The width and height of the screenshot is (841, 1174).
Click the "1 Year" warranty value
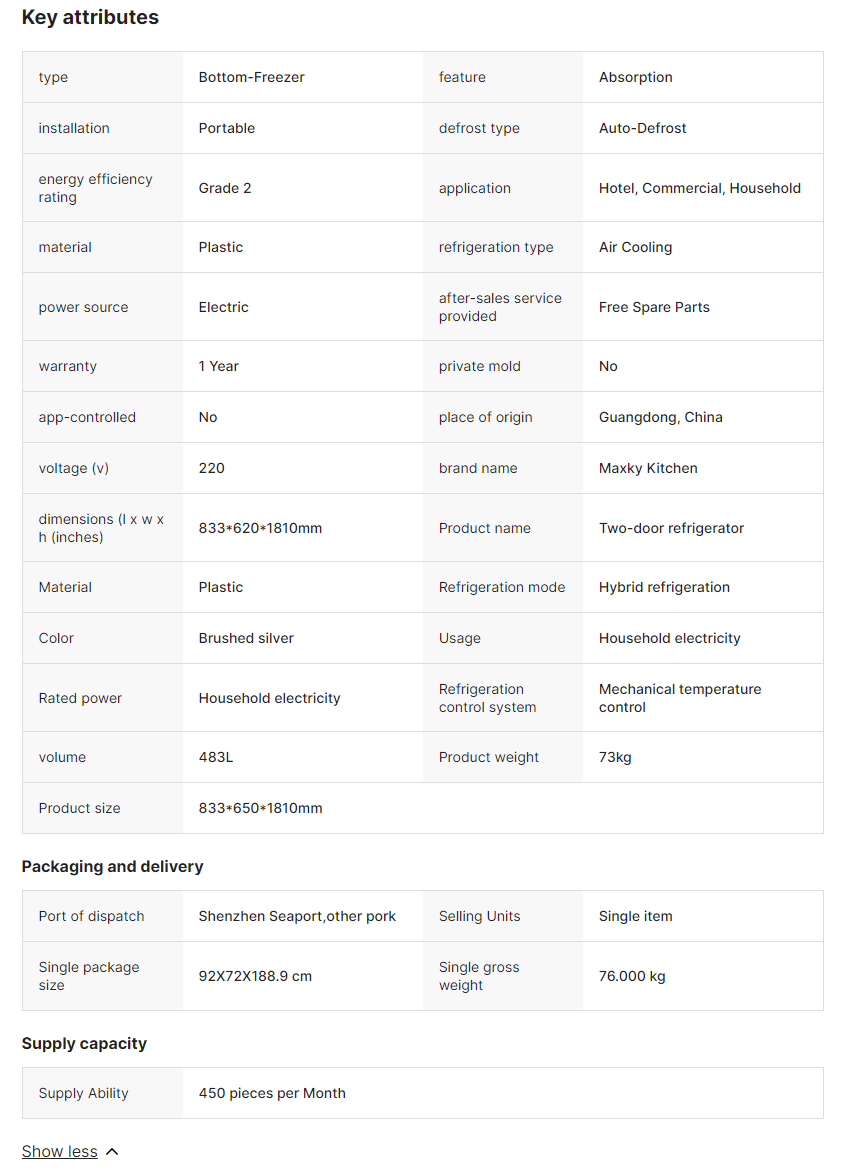click(x=218, y=366)
